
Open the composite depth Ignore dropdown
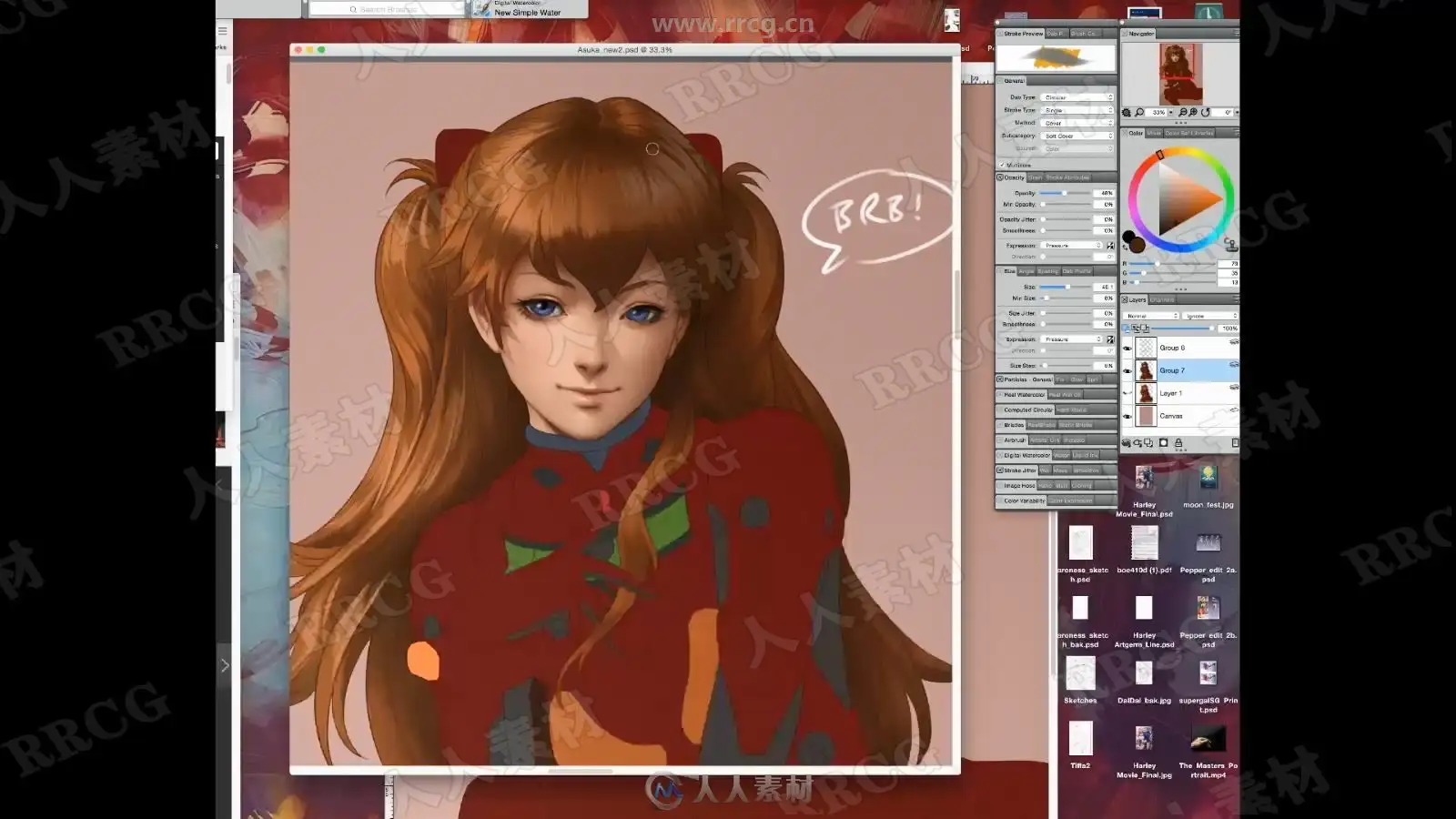pos(1211,316)
